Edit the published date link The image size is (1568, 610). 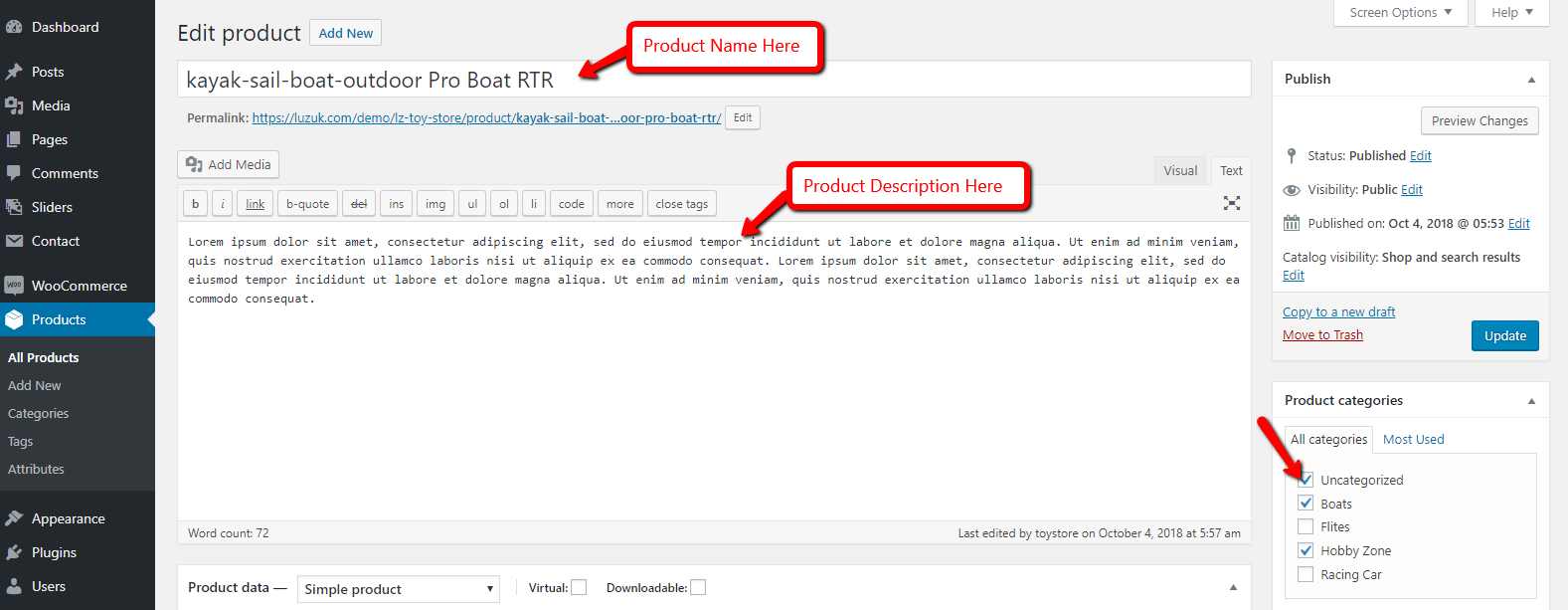tap(1519, 223)
